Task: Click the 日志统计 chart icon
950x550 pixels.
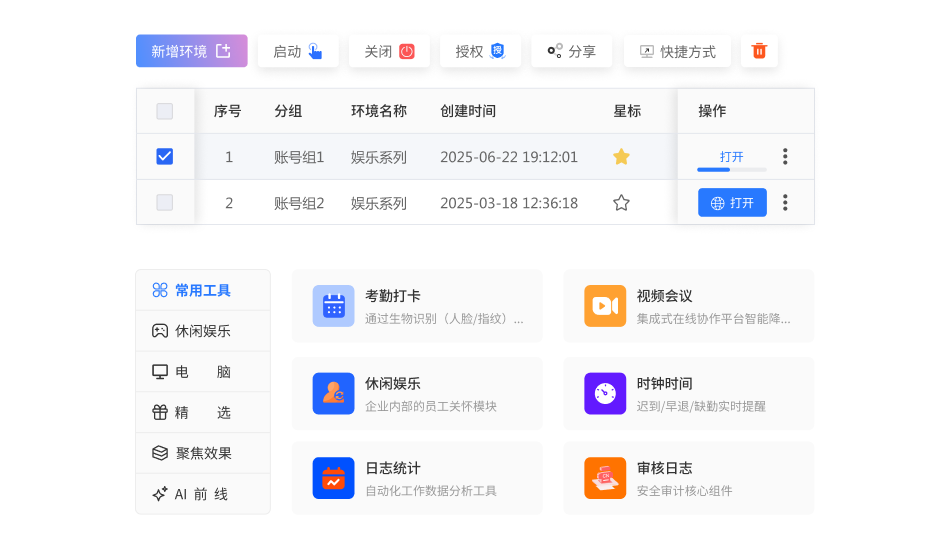Action: pos(333,478)
